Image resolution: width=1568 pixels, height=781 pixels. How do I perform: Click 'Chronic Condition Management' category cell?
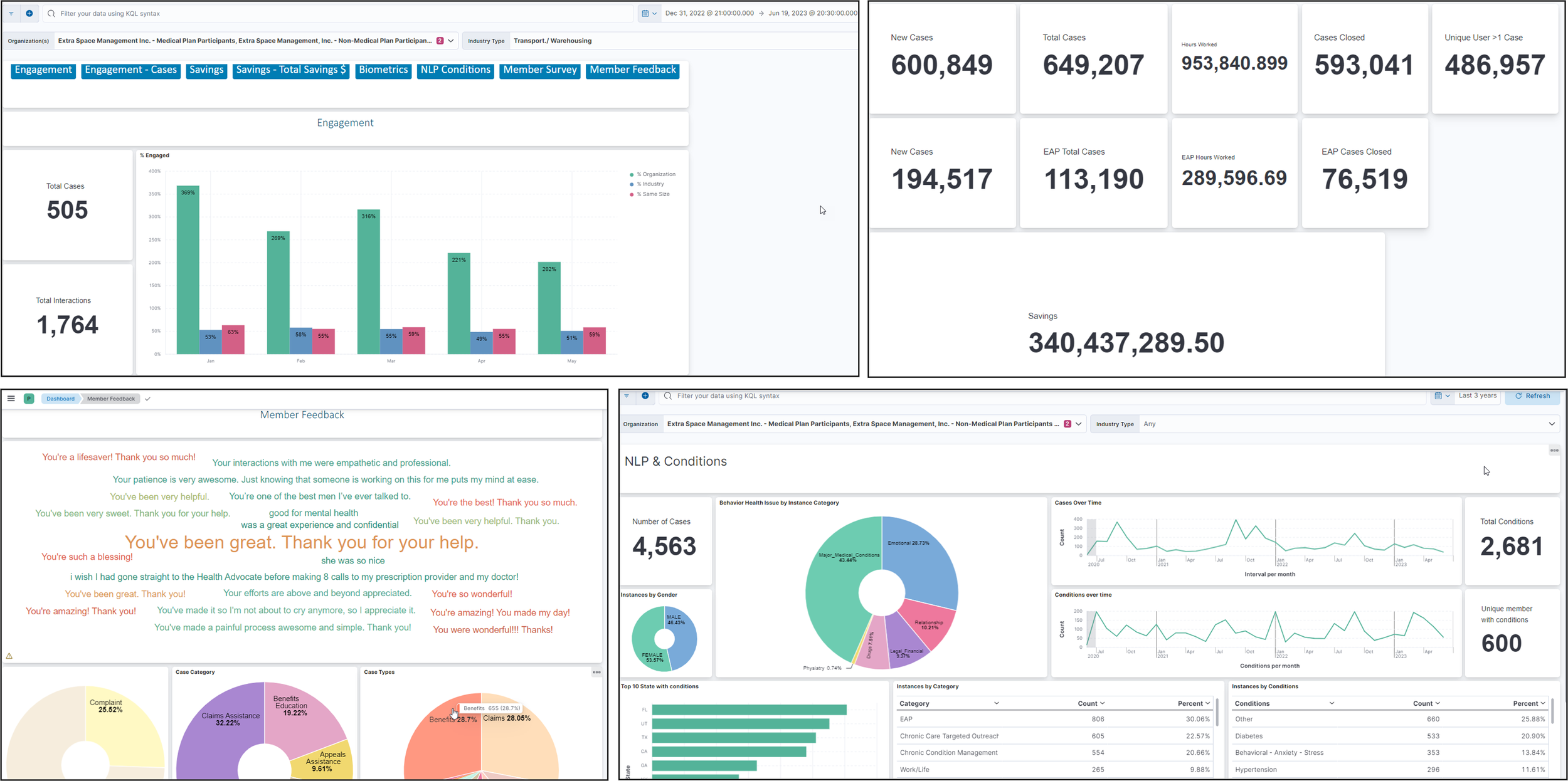[x=948, y=753]
